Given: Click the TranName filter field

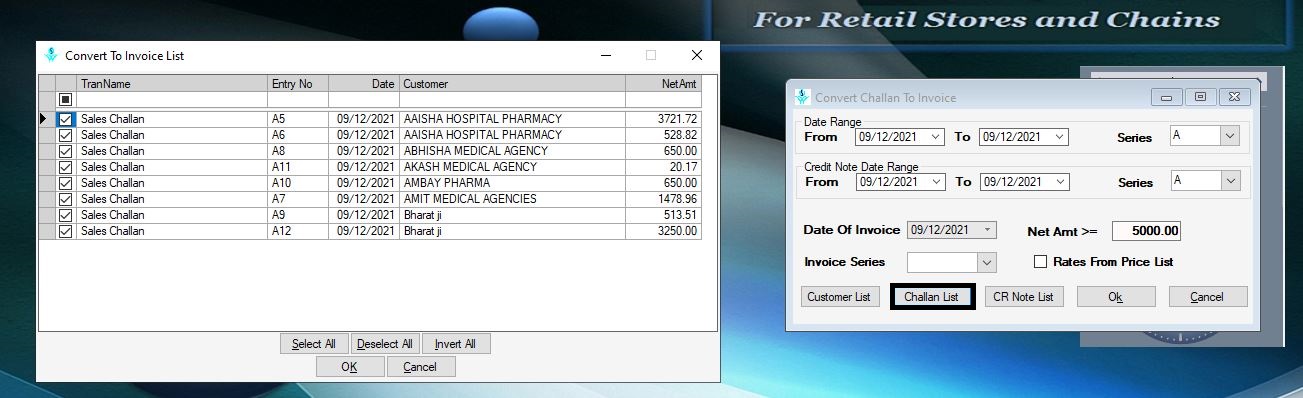Looking at the screenshot, I should click(172, 100).
